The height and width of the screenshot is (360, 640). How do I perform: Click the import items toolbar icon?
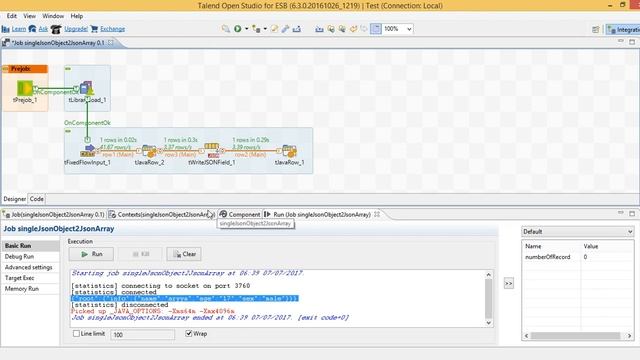(x=319, y=29)
